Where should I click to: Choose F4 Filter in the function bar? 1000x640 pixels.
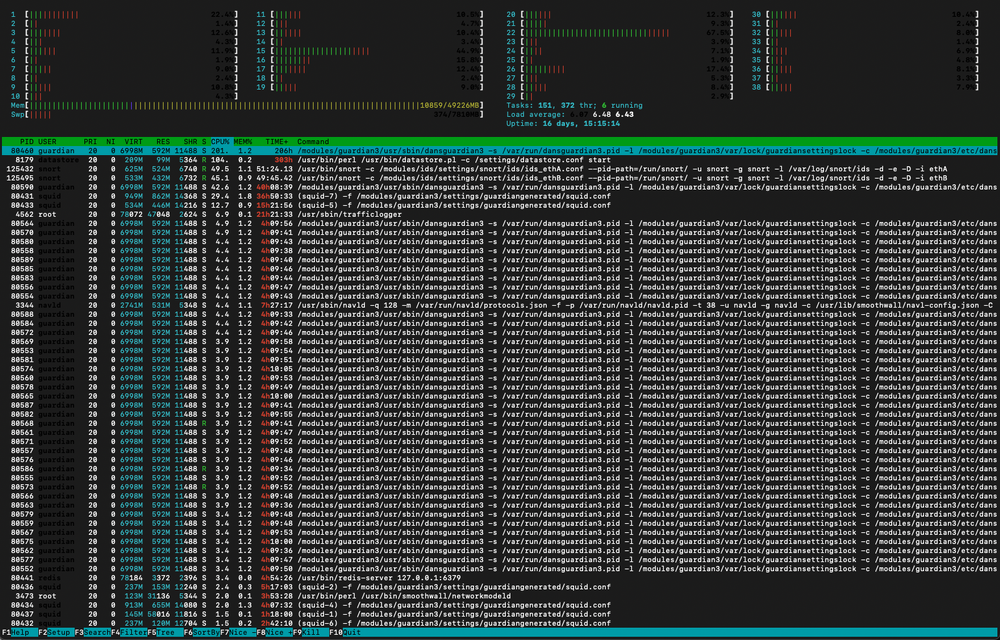coord(129,632)
